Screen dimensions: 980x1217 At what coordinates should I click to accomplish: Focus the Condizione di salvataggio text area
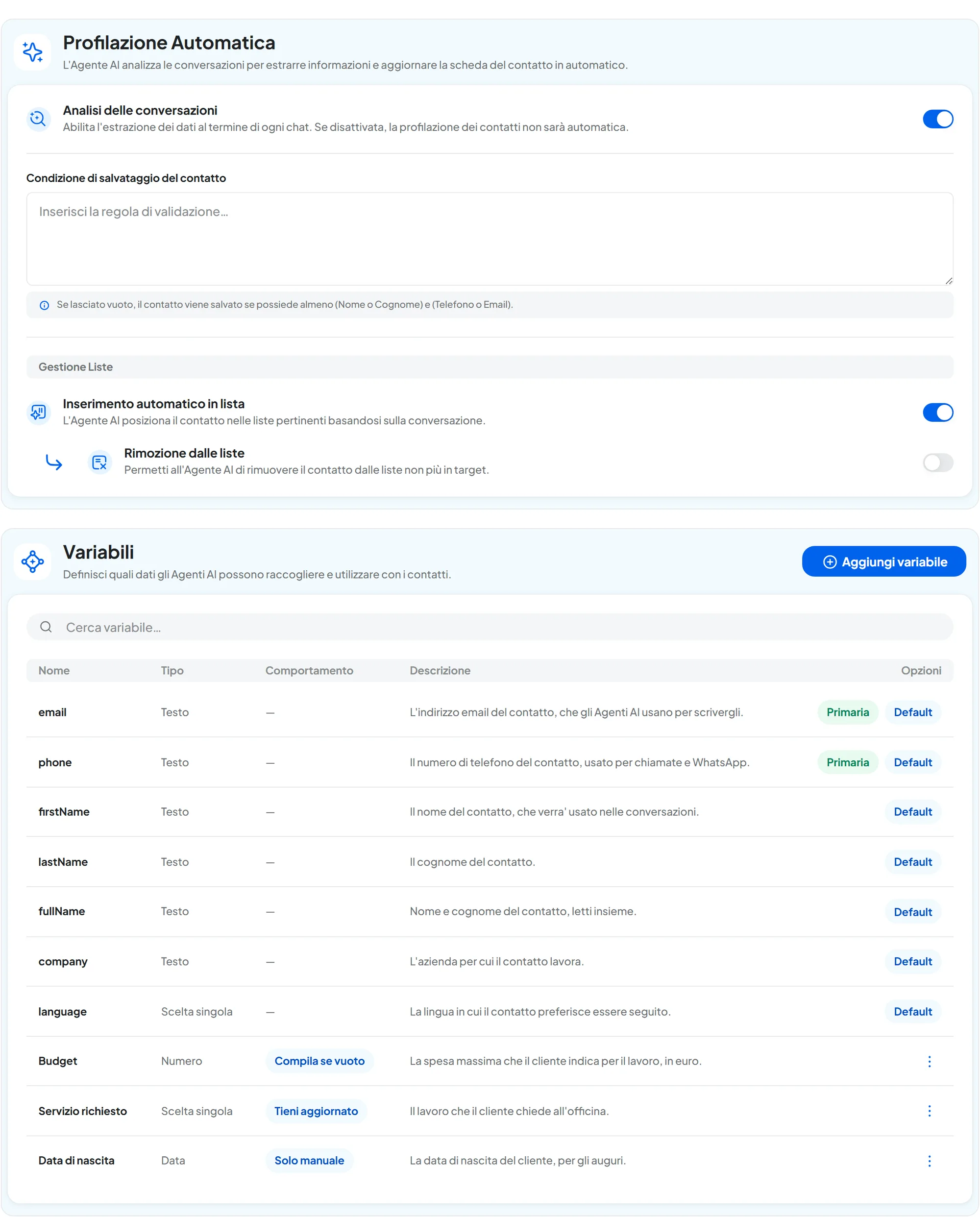point(490,239)
